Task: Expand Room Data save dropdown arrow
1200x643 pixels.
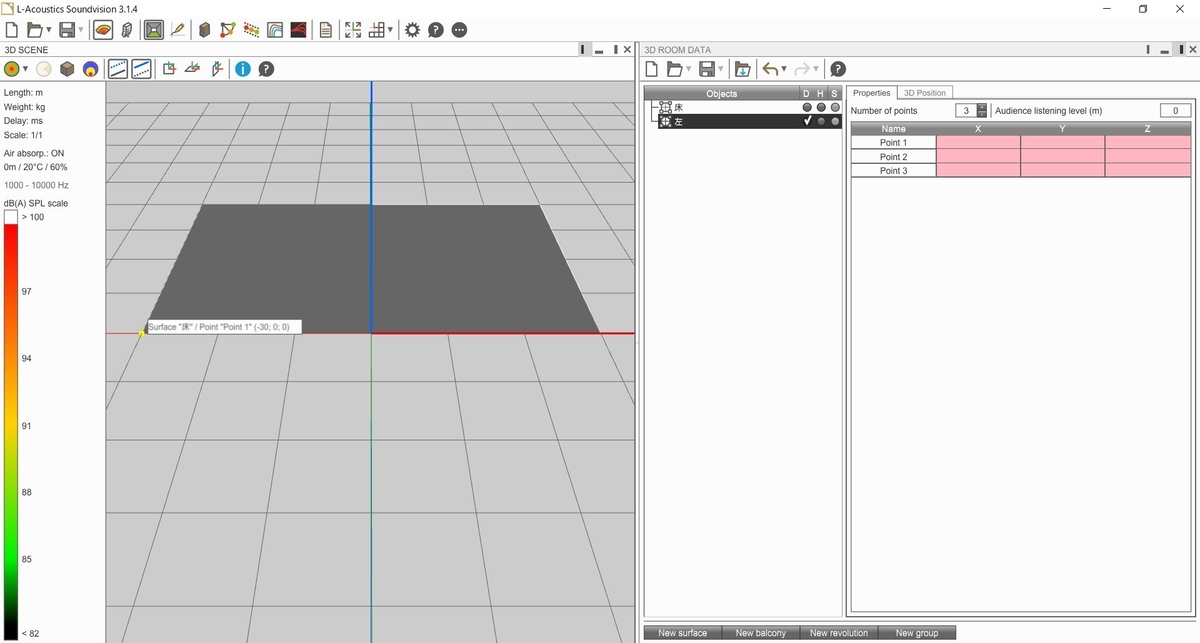Action: coord(720,70)
